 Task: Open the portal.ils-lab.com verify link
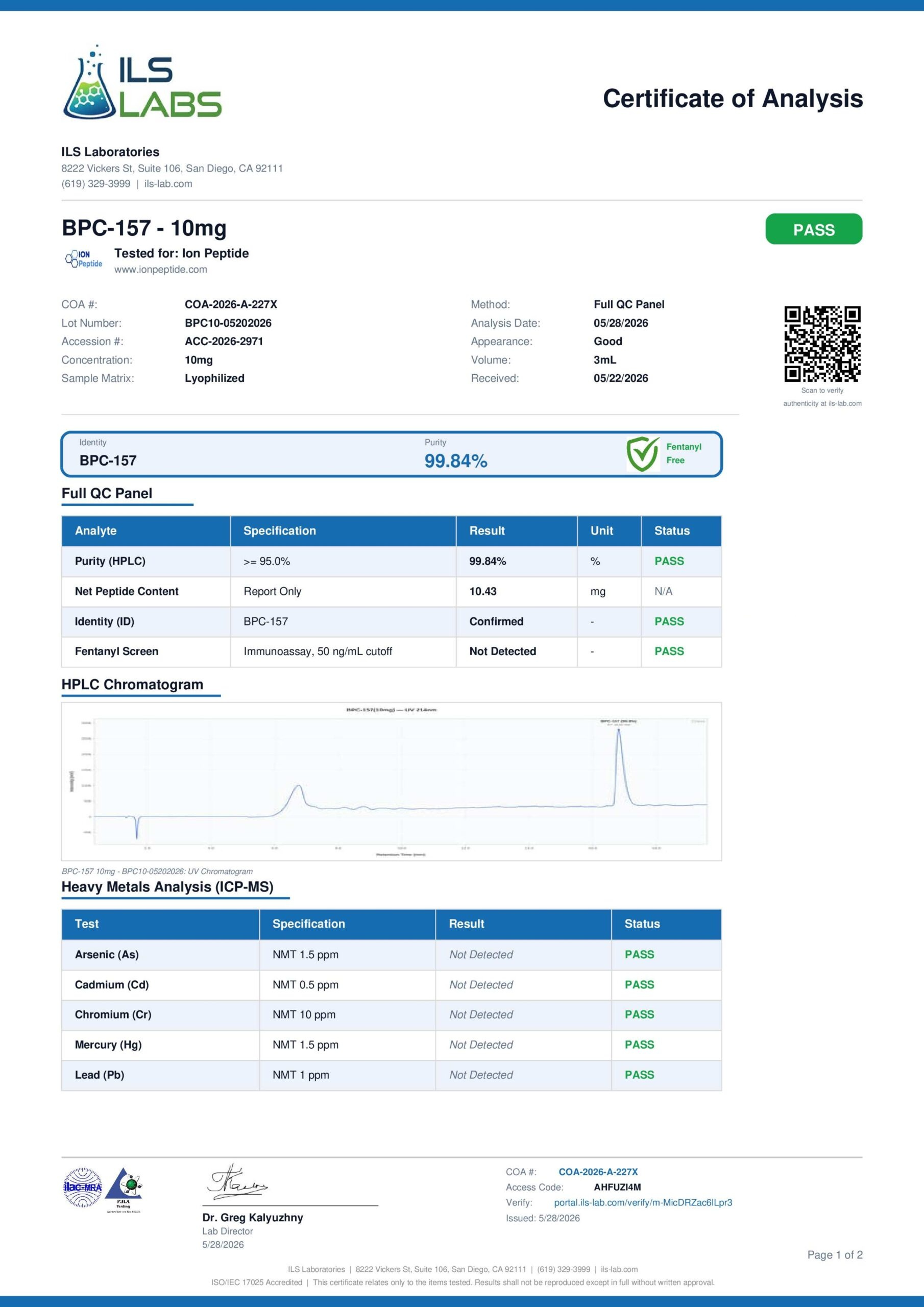pos(643,1202)
